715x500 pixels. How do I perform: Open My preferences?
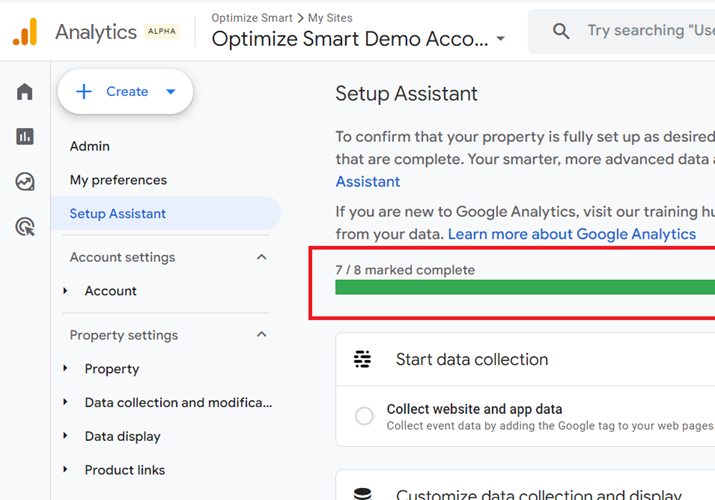pos(118,180)
